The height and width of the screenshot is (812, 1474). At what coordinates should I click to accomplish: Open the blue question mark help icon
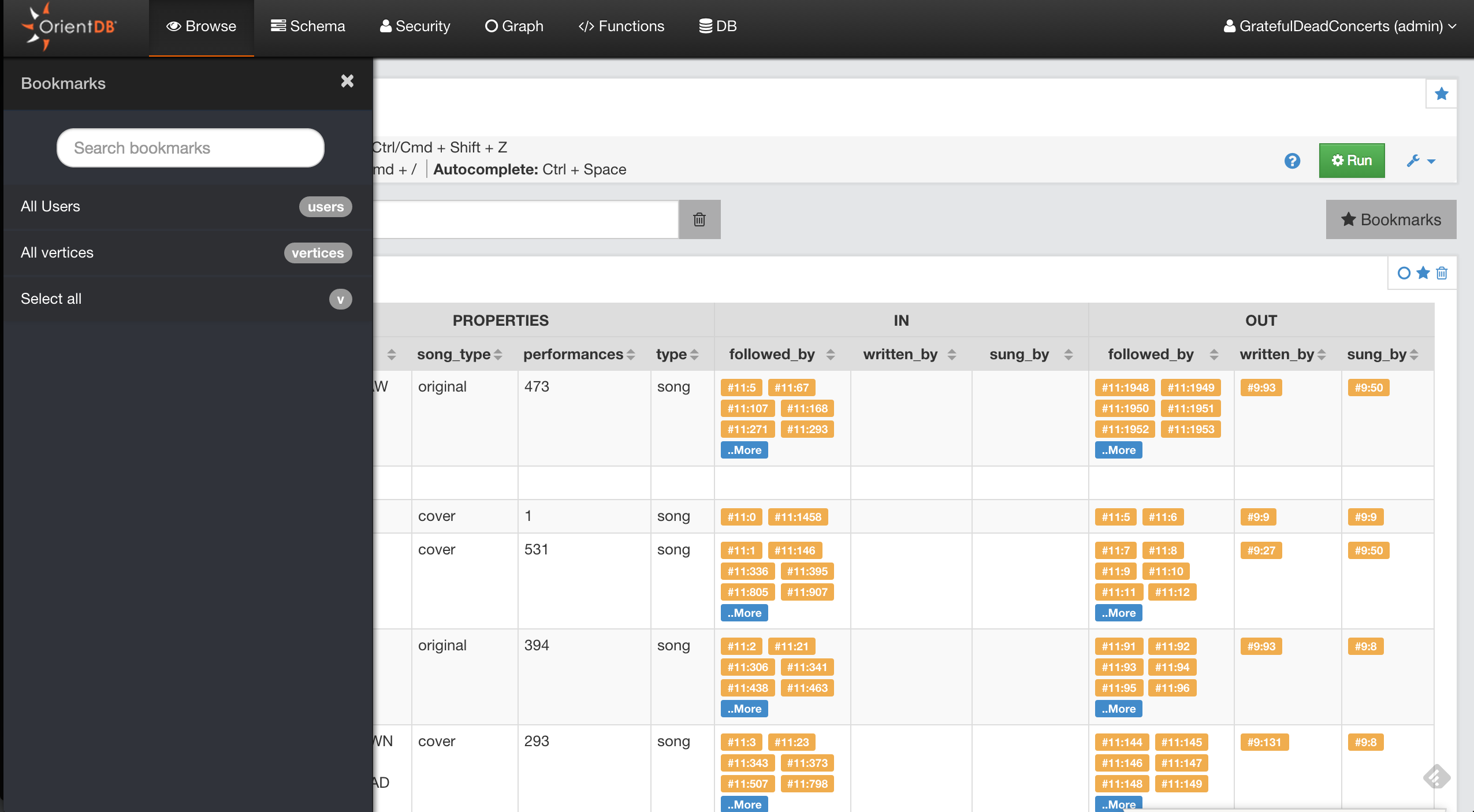click(1292, 161)
